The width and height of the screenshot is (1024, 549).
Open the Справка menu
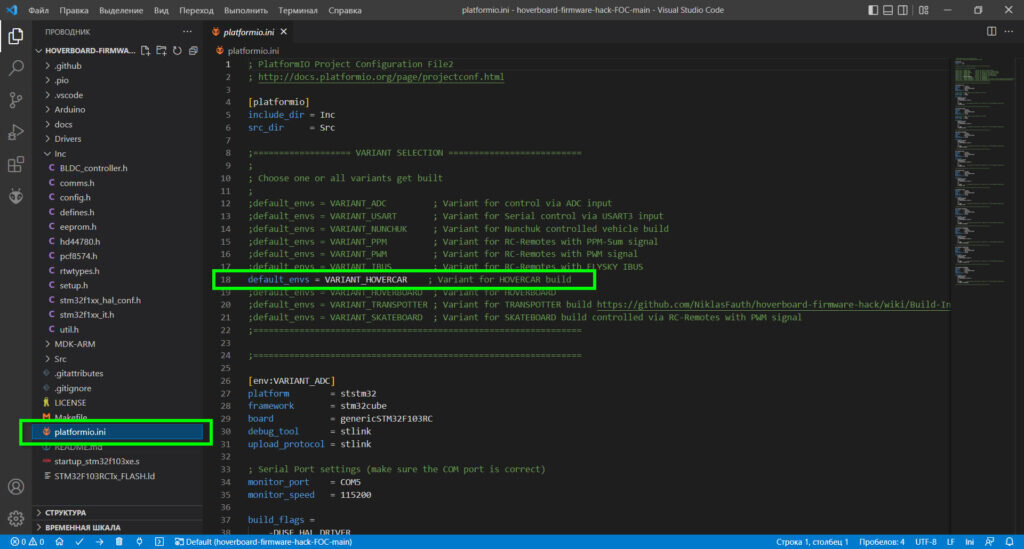pos(345,10)
